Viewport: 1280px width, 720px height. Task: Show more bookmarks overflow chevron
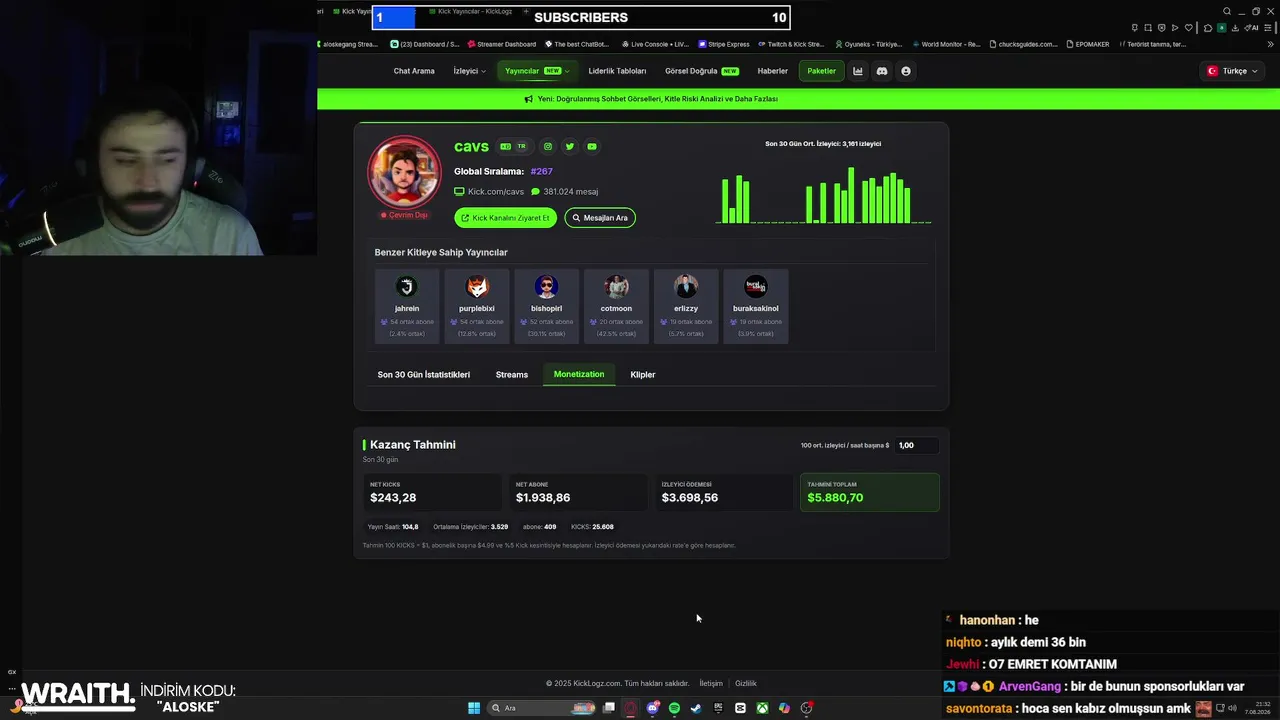(1271, 44)
